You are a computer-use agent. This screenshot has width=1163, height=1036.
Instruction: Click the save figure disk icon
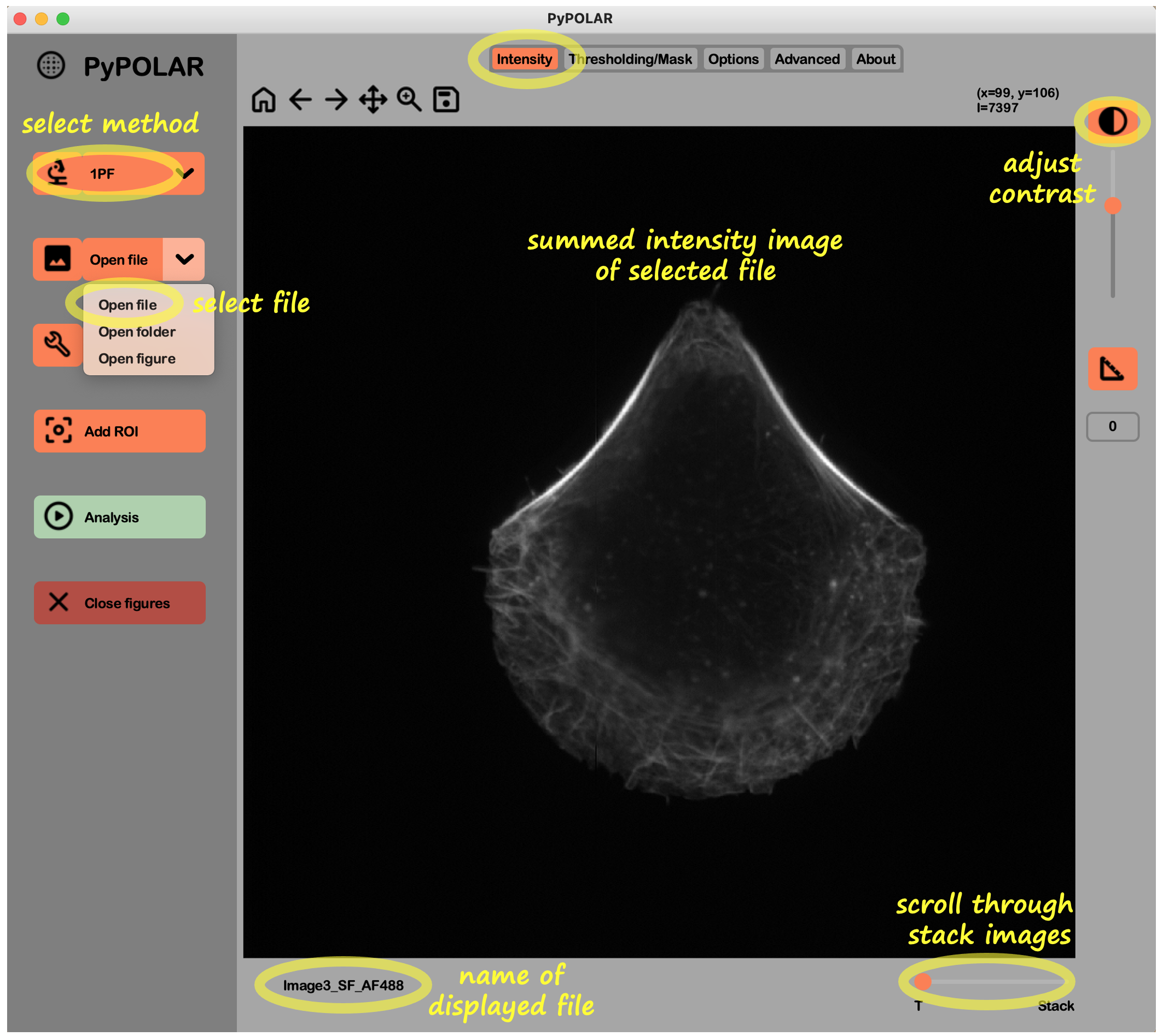446,100
